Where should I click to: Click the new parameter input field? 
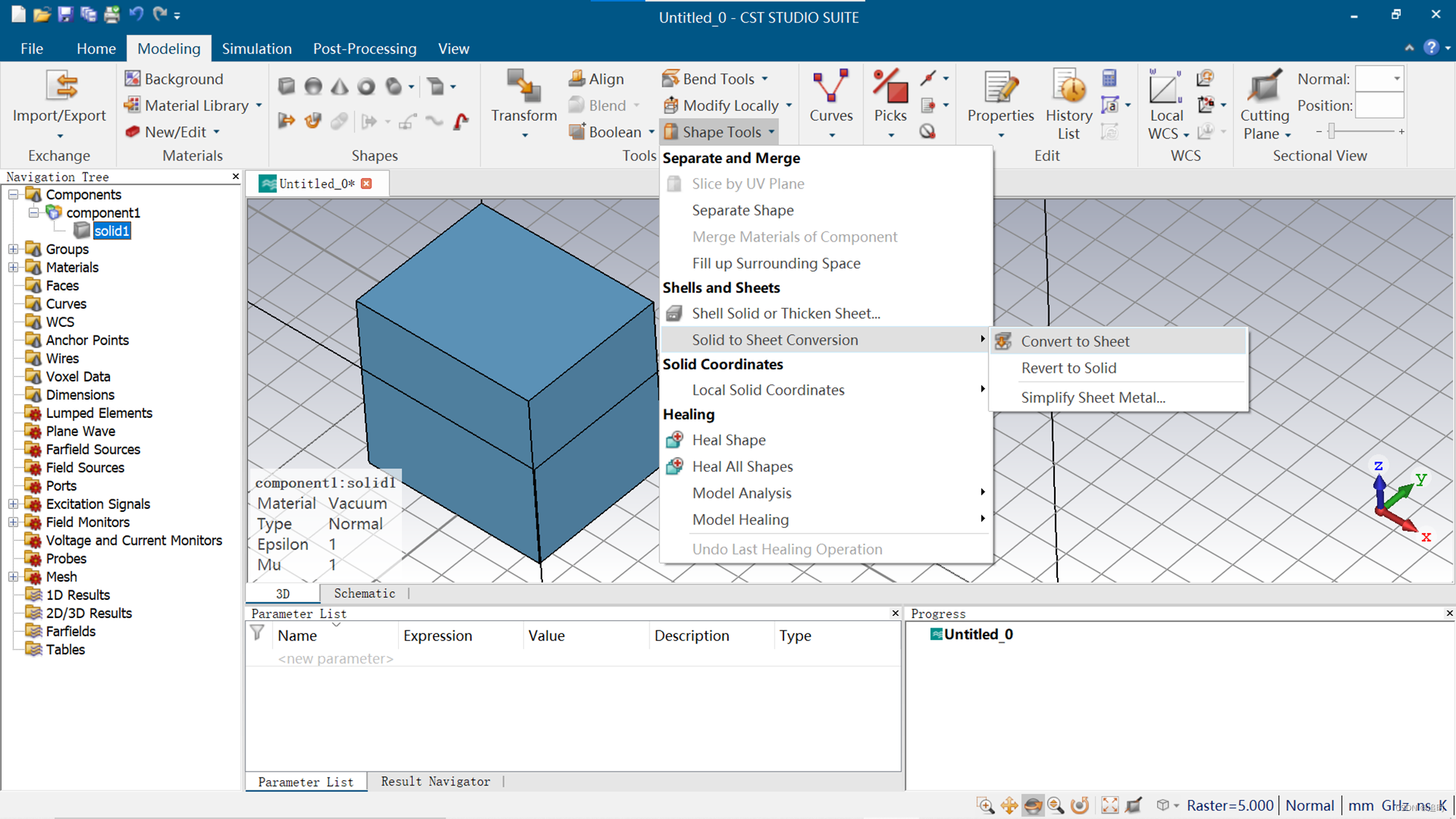(x=335, y=658)
